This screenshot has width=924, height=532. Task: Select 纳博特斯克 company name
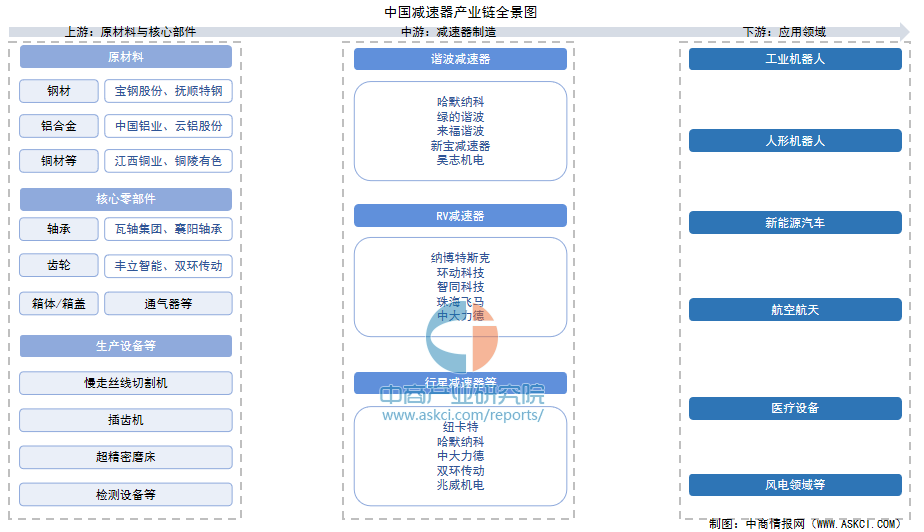(460, 258)
